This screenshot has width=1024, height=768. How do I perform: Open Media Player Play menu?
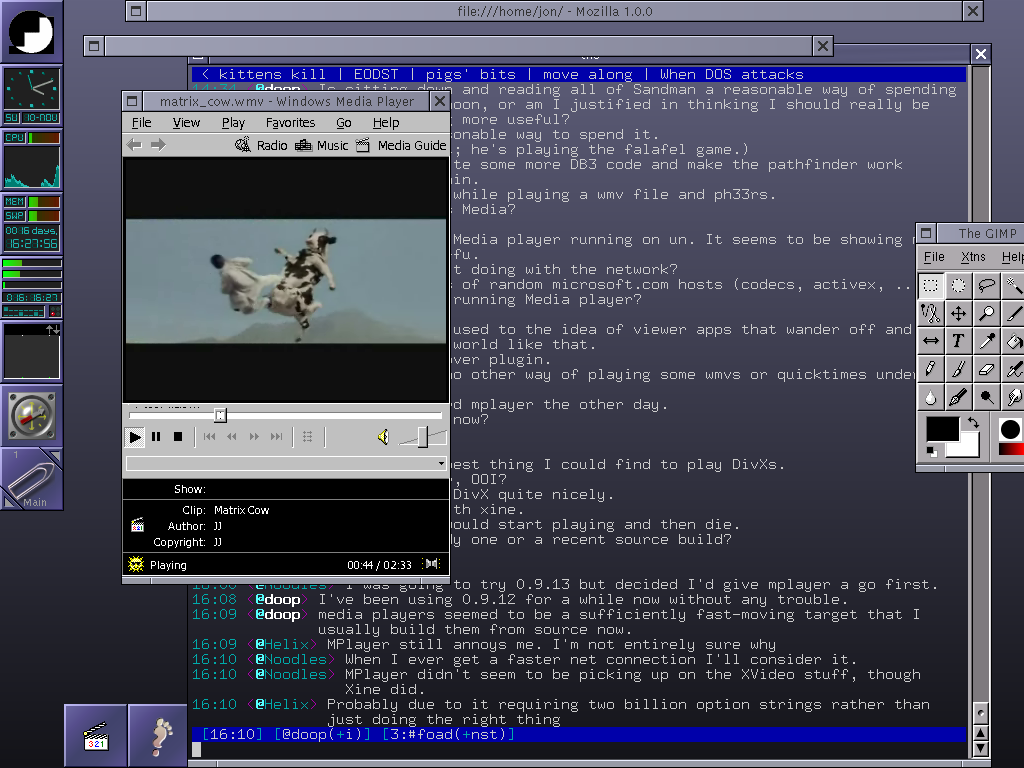pyautogui.click(x=233, y=123)
